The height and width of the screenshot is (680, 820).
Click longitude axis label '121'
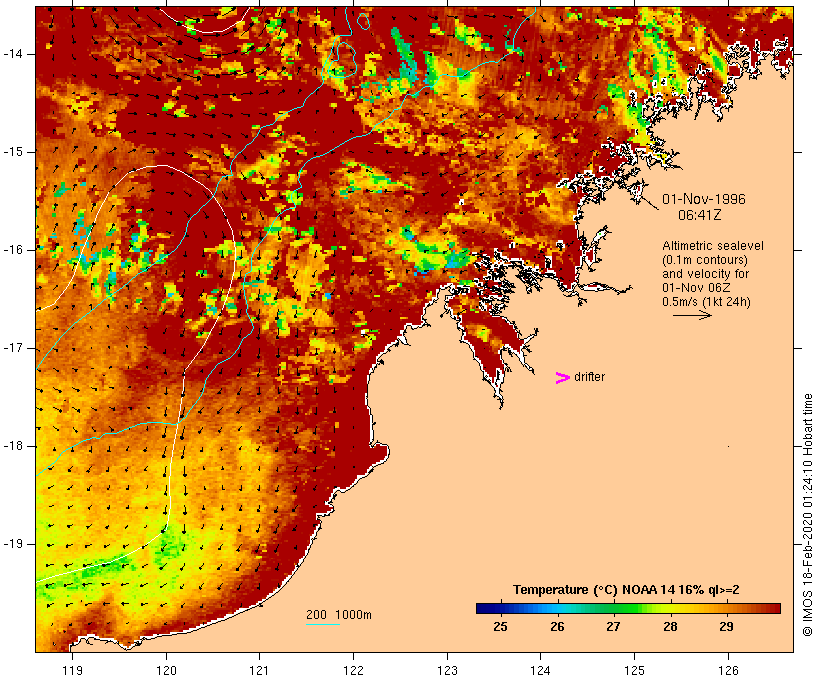click(x=259, y=670)
